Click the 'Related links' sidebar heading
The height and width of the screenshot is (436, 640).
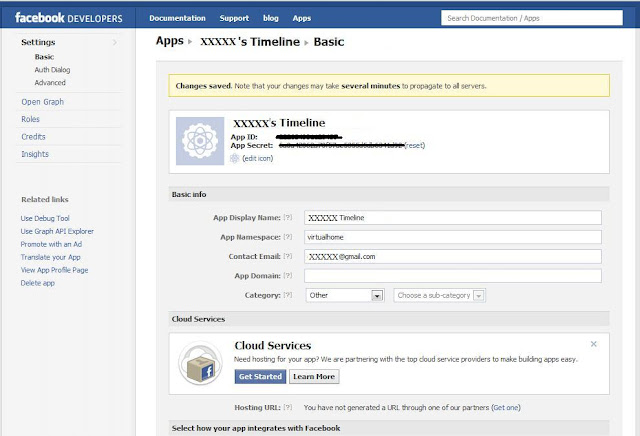45,199
